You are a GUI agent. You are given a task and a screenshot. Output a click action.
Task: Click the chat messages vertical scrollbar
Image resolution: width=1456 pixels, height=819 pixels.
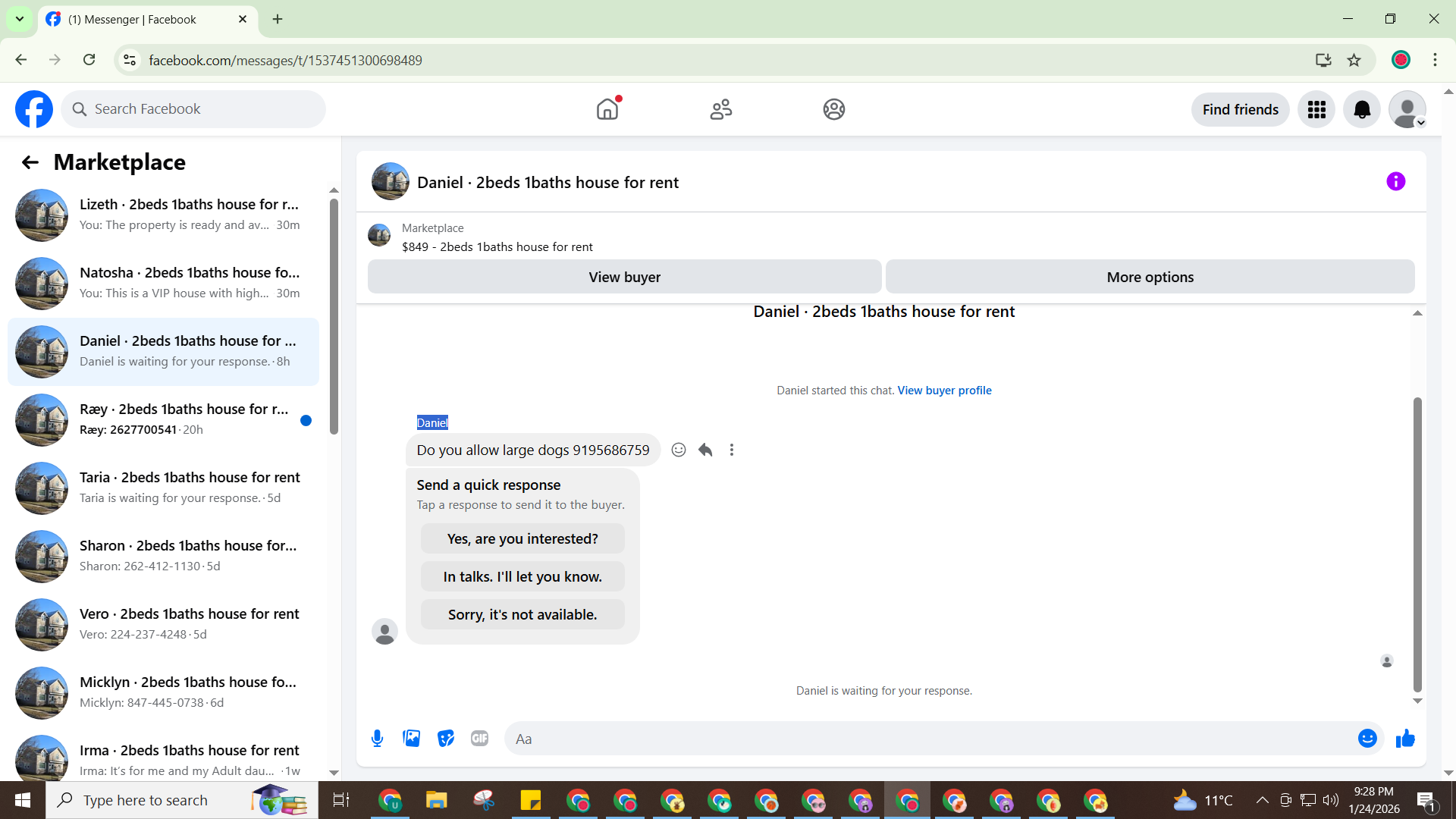point(1417,544)
